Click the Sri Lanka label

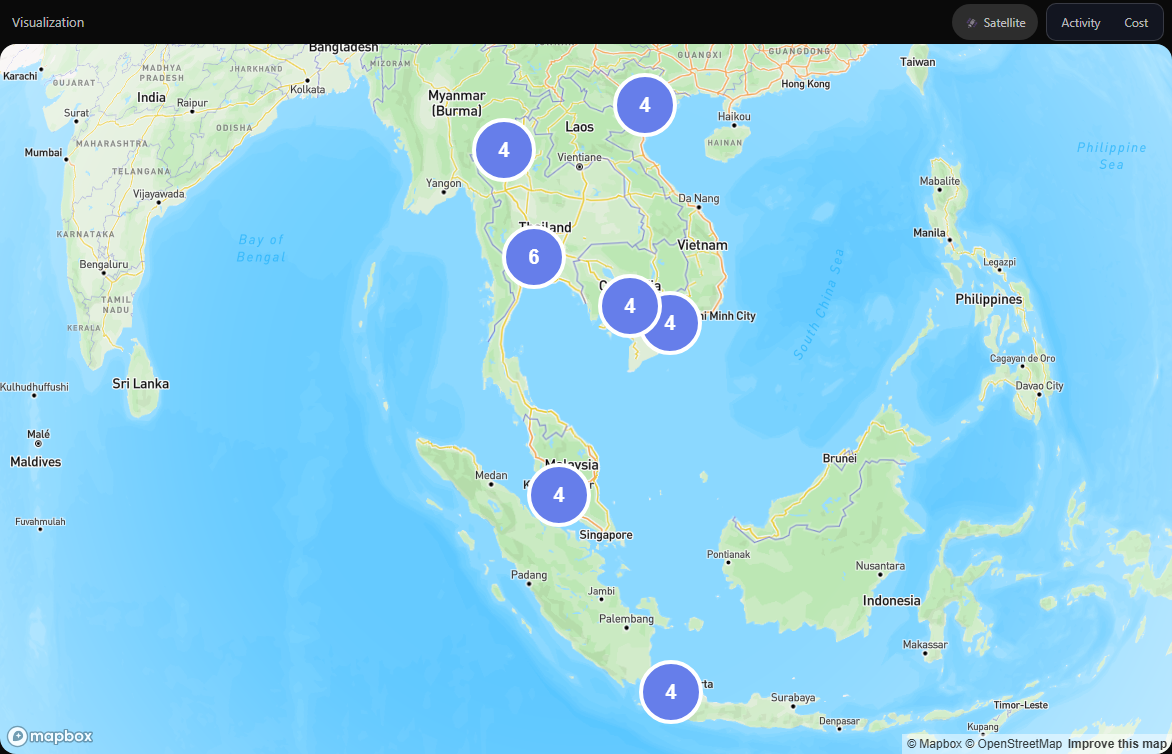pyautogui.click(x=141, y=384)
